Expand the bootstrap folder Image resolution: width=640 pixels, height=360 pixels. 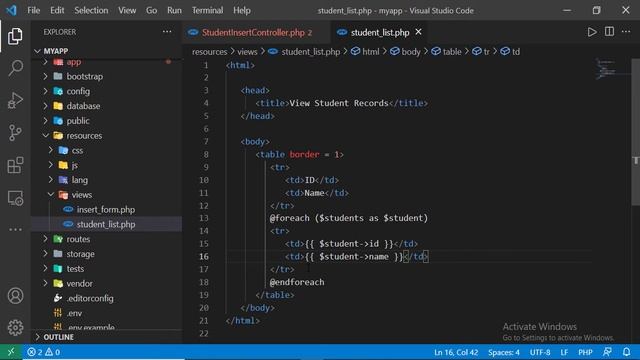(x=107, y=76)
